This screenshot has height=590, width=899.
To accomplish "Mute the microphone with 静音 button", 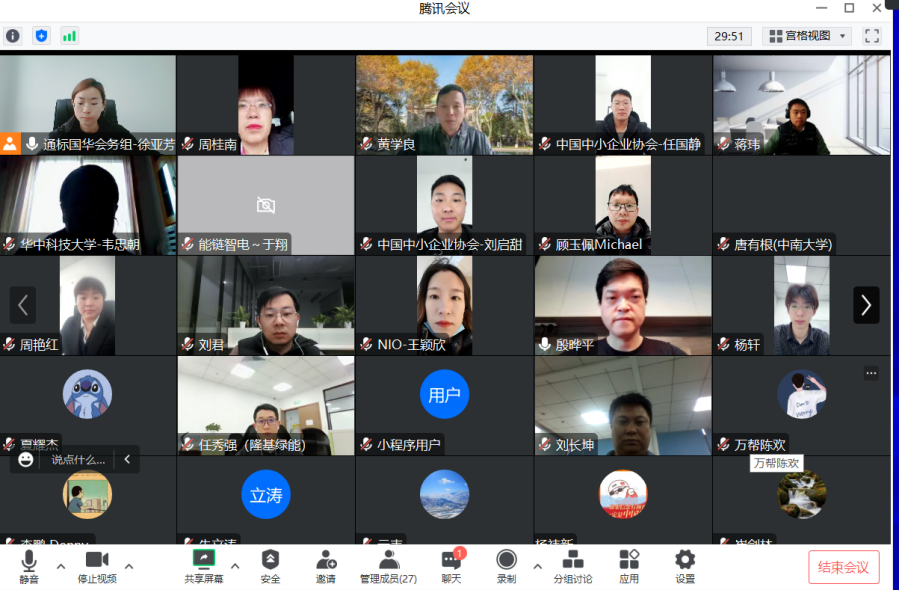I will pos(29,565).
